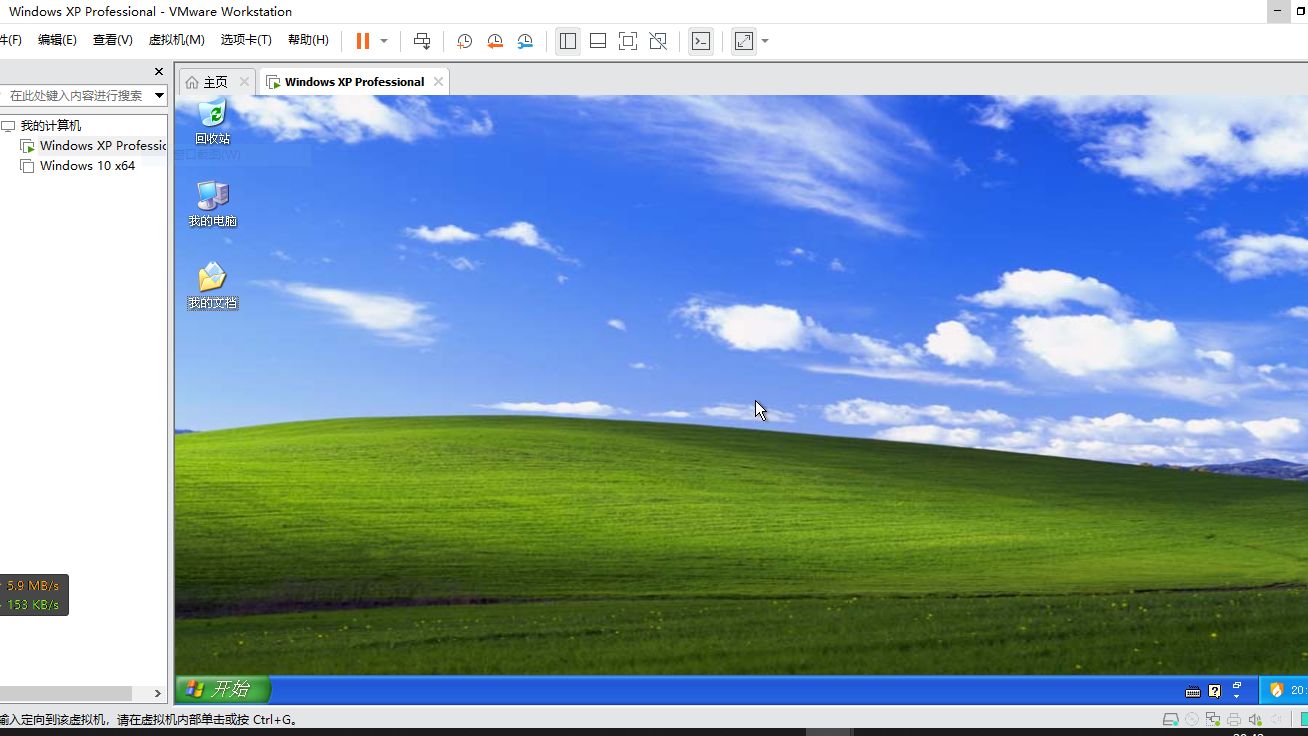Toggle the thumbnail bar view icon
The height and width of the screenshot is (736, 1308).
[x=598, y=41]
